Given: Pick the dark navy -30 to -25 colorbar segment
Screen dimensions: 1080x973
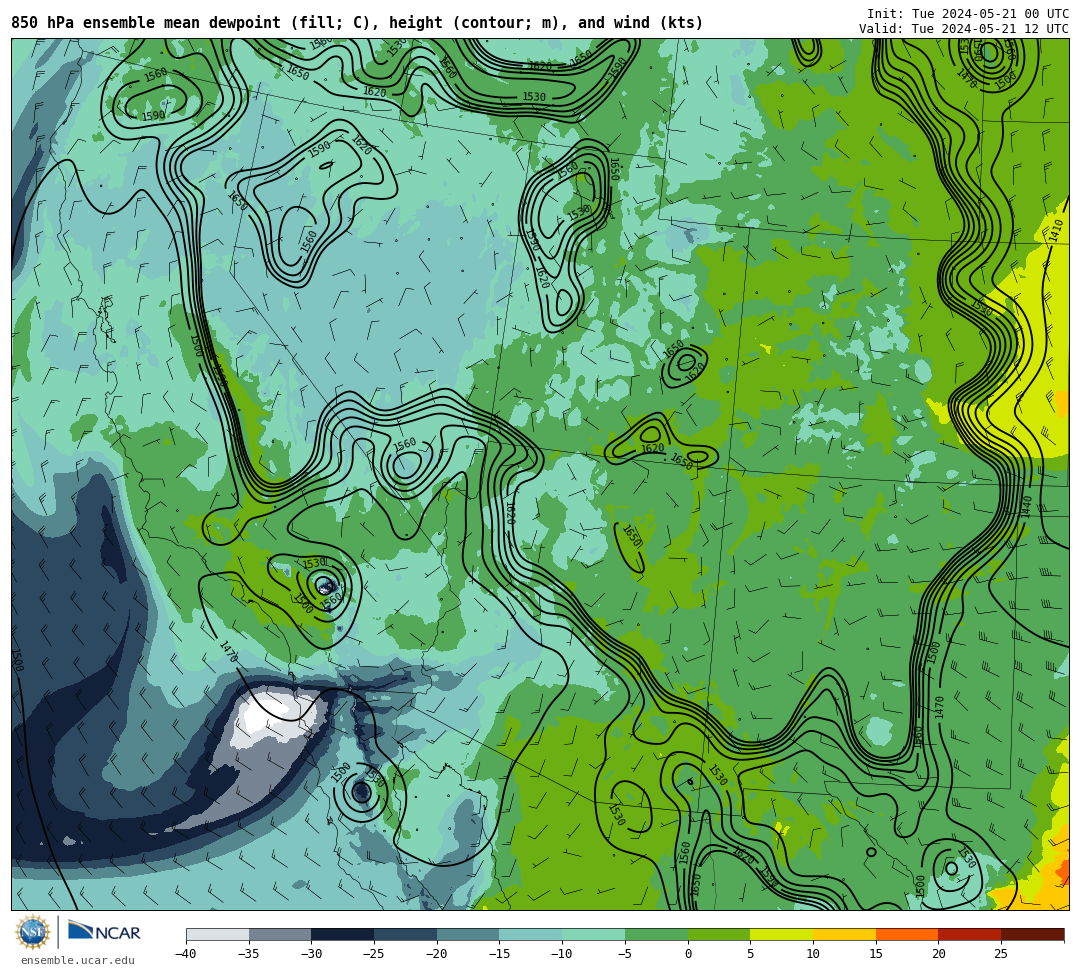Looking at the screenshot, I should point(343,935).
